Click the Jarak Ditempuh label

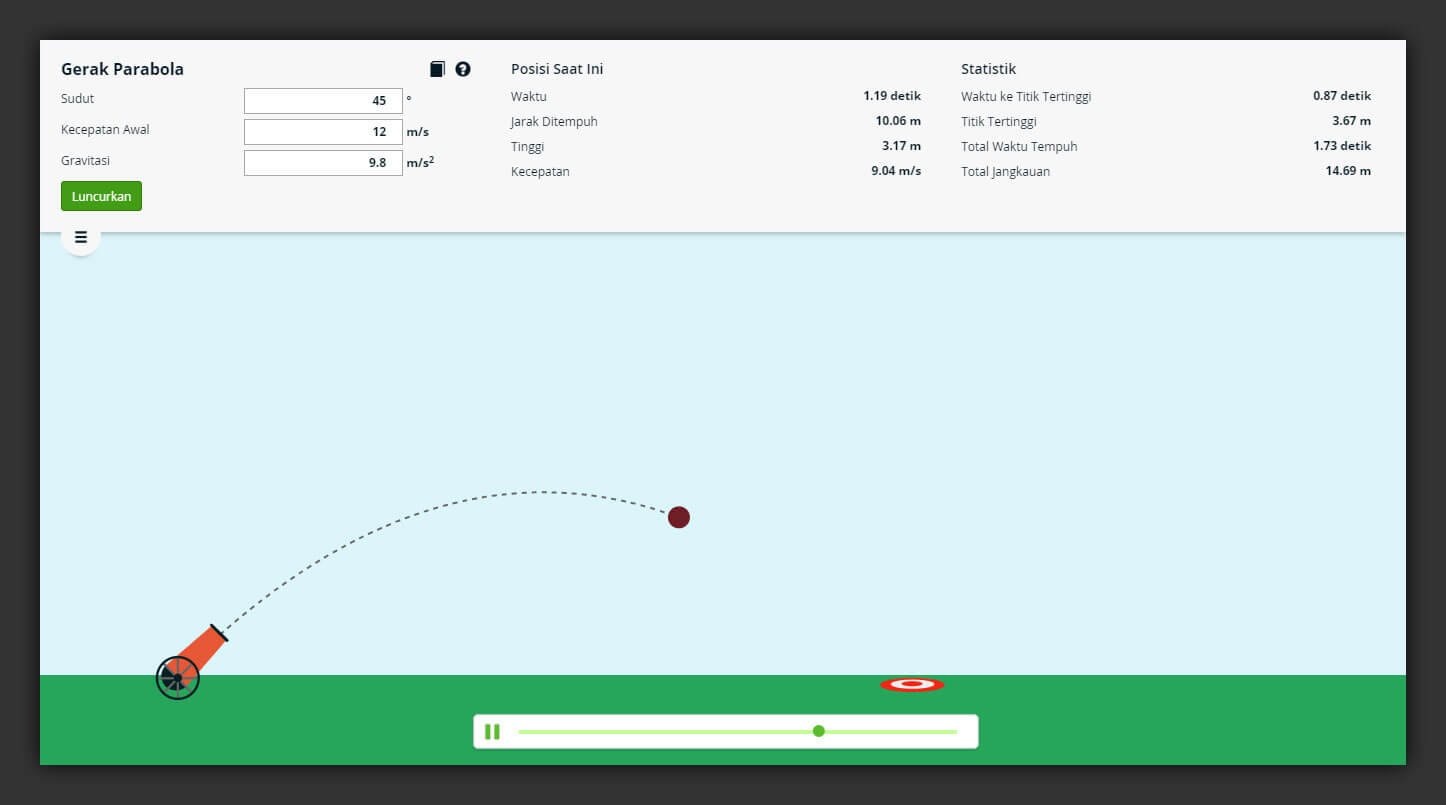pos(554,122)
